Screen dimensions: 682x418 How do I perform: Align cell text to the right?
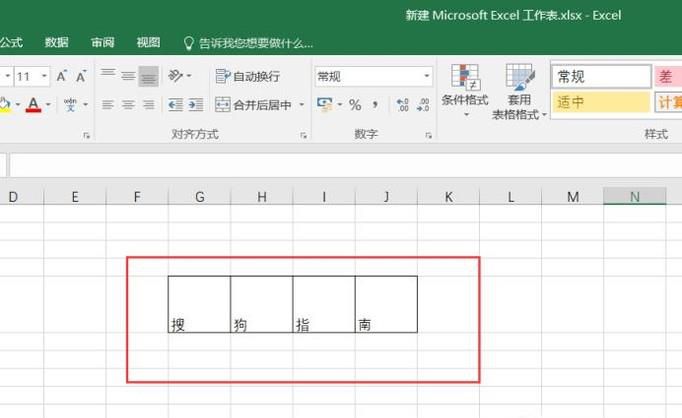pyautogui.click(x=148, y=105)
